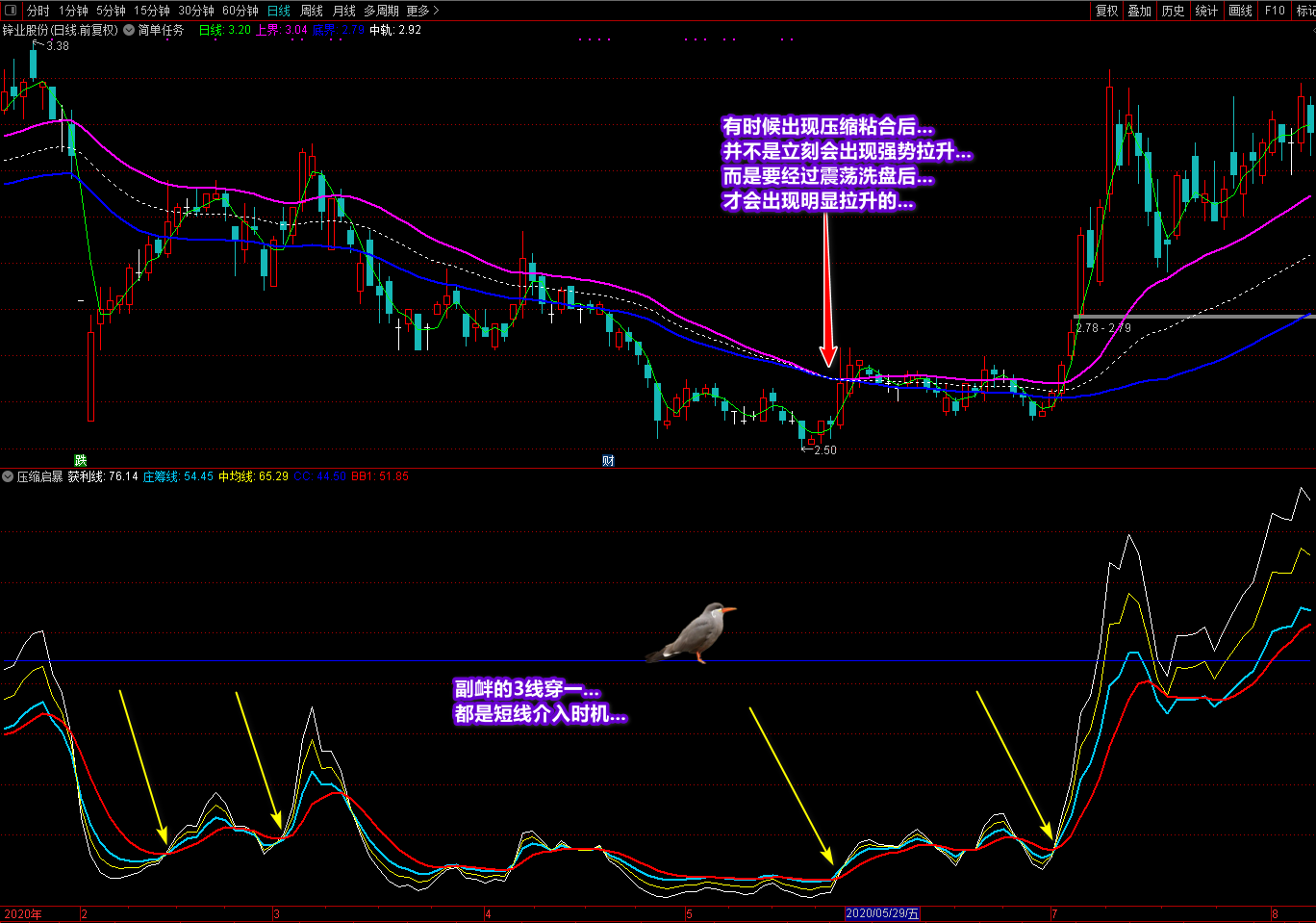Click the bird image on the indicator chart
The image size is (1316, 923).
tap(692, 632)
